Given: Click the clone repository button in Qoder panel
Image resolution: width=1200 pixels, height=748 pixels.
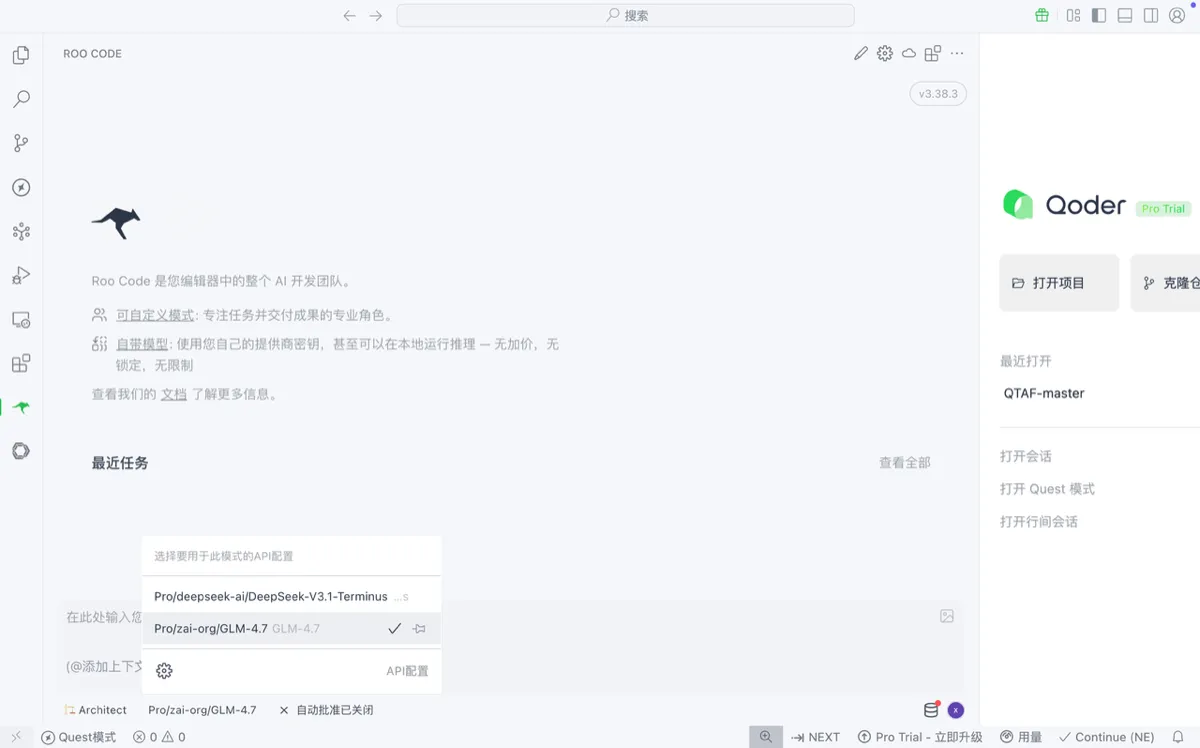Looking at the screenshot, I should pyautogui.click(x=1165, y=283).
